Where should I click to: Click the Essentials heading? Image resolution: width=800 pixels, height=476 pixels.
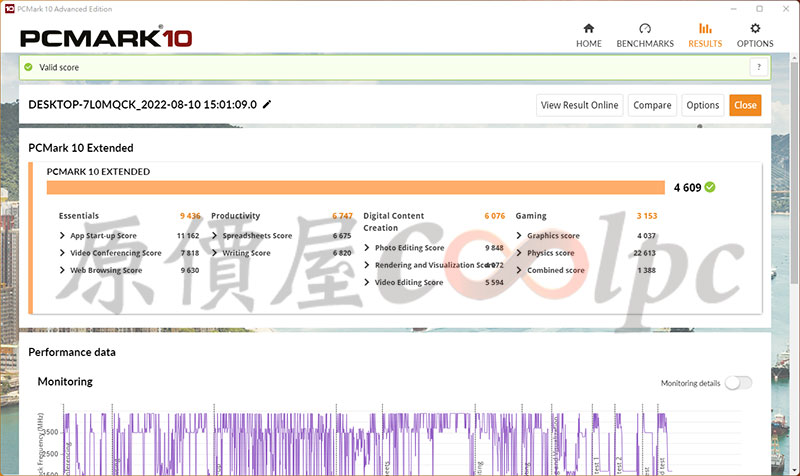click(79, 216)
